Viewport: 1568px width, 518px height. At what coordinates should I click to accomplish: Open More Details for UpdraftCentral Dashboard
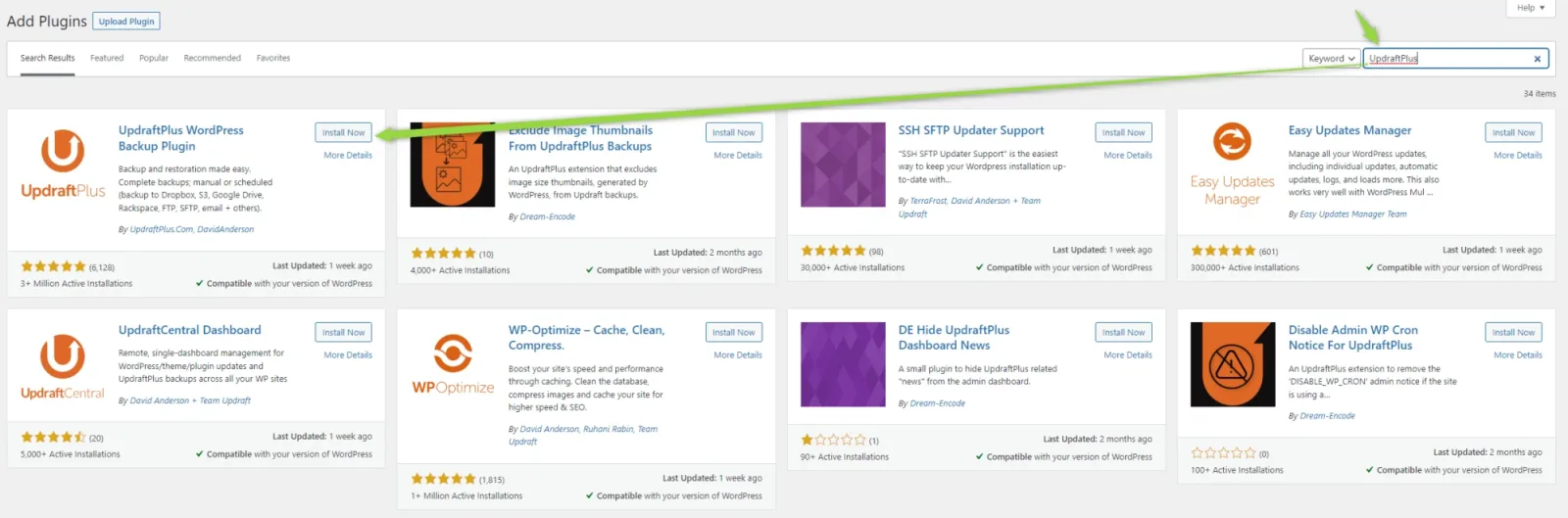pyautogui.click(x=348, y=354)
